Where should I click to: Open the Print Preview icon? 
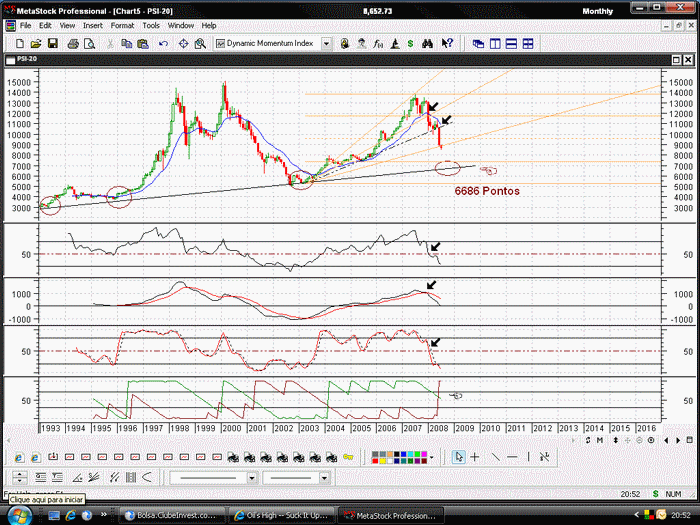click(89, 43)
